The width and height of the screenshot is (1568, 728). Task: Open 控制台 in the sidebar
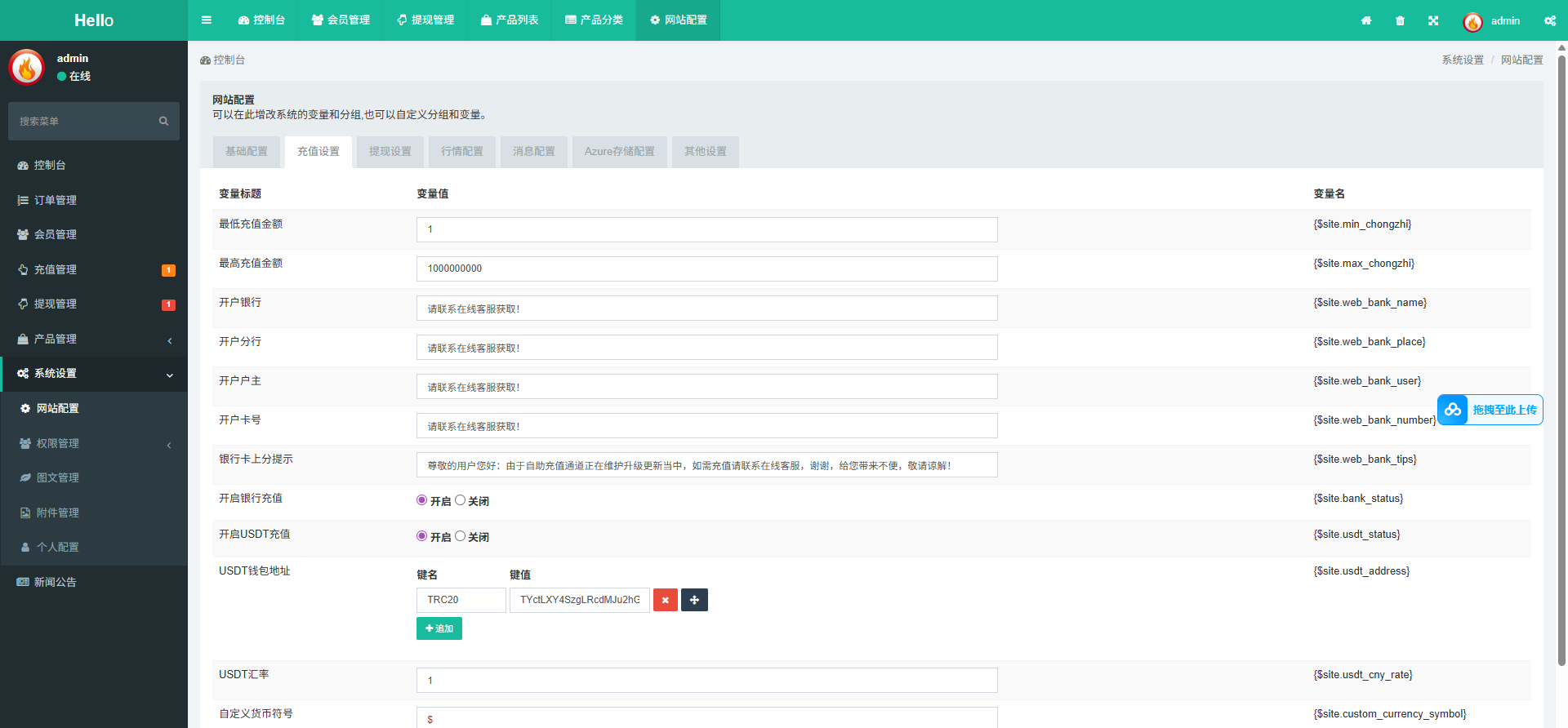(x=94, y=165)
